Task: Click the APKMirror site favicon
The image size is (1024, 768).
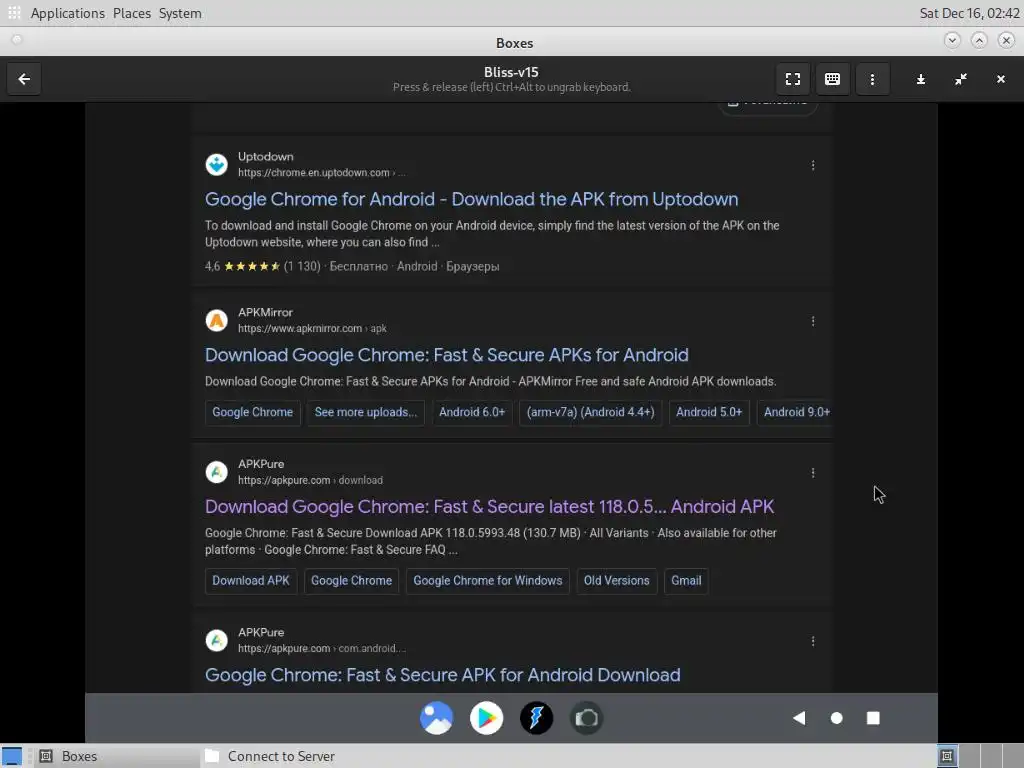Action: pyautogui.click(x=217, y=320)
